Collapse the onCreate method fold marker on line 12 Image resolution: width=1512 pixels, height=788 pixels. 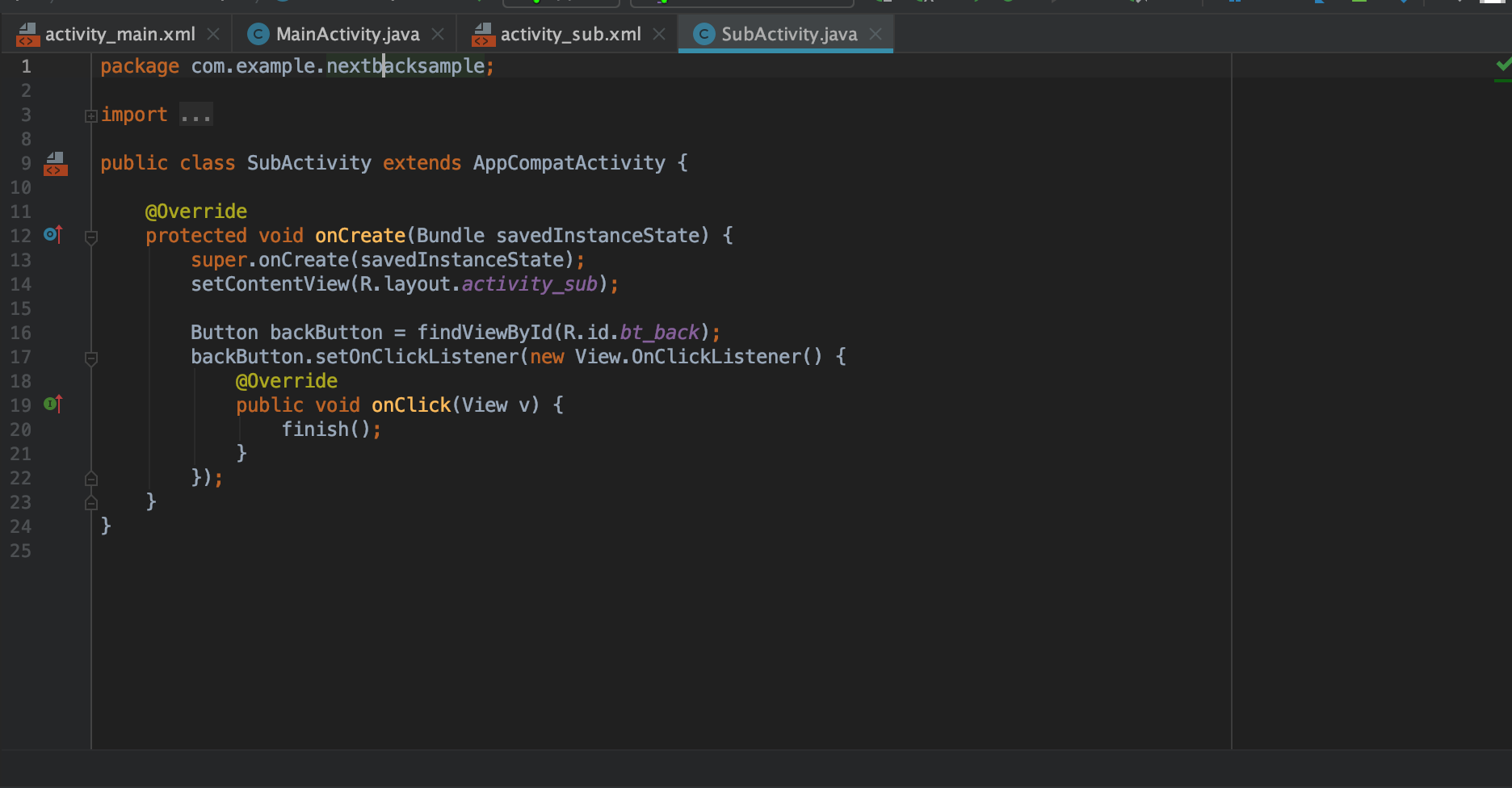click(x=91, y=237)
